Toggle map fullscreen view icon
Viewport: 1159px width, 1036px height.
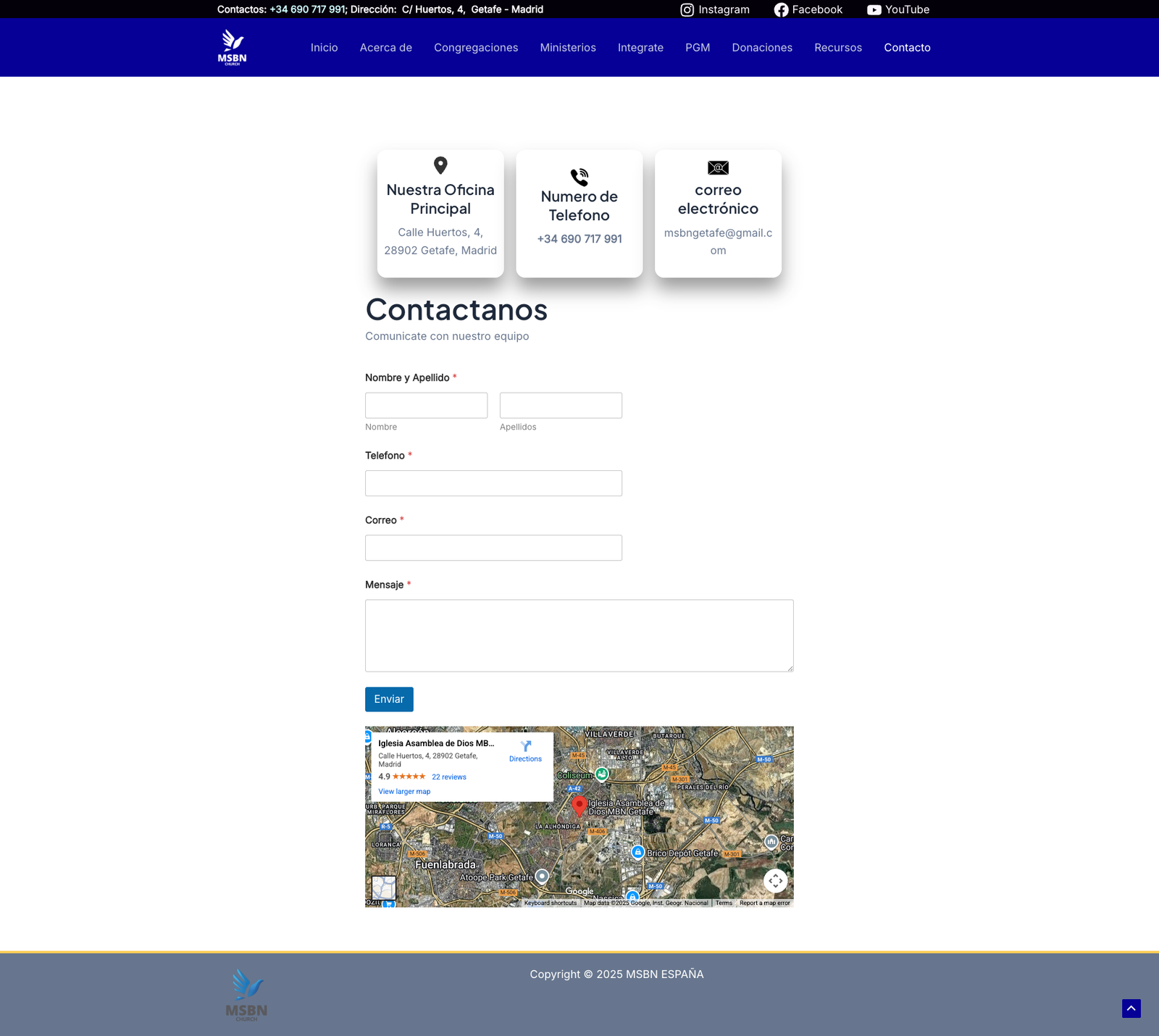click(x=775, y=881)
